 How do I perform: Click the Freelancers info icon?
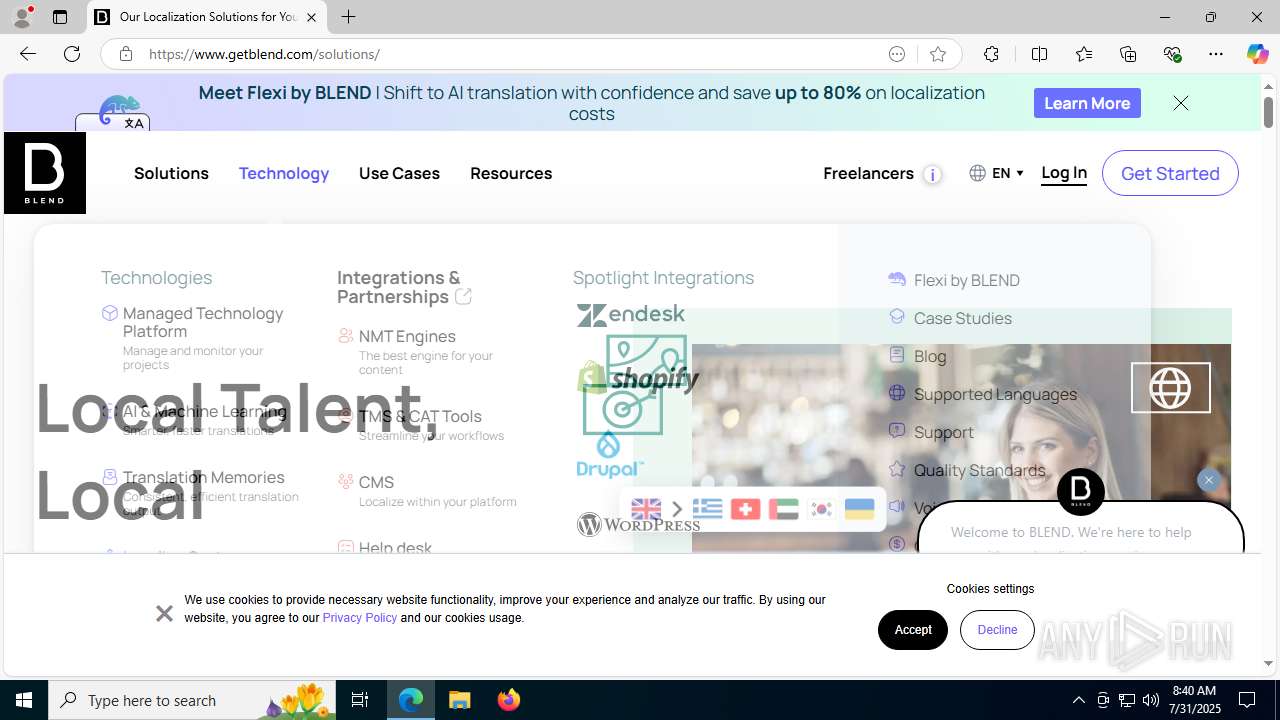tap(932, 175)
